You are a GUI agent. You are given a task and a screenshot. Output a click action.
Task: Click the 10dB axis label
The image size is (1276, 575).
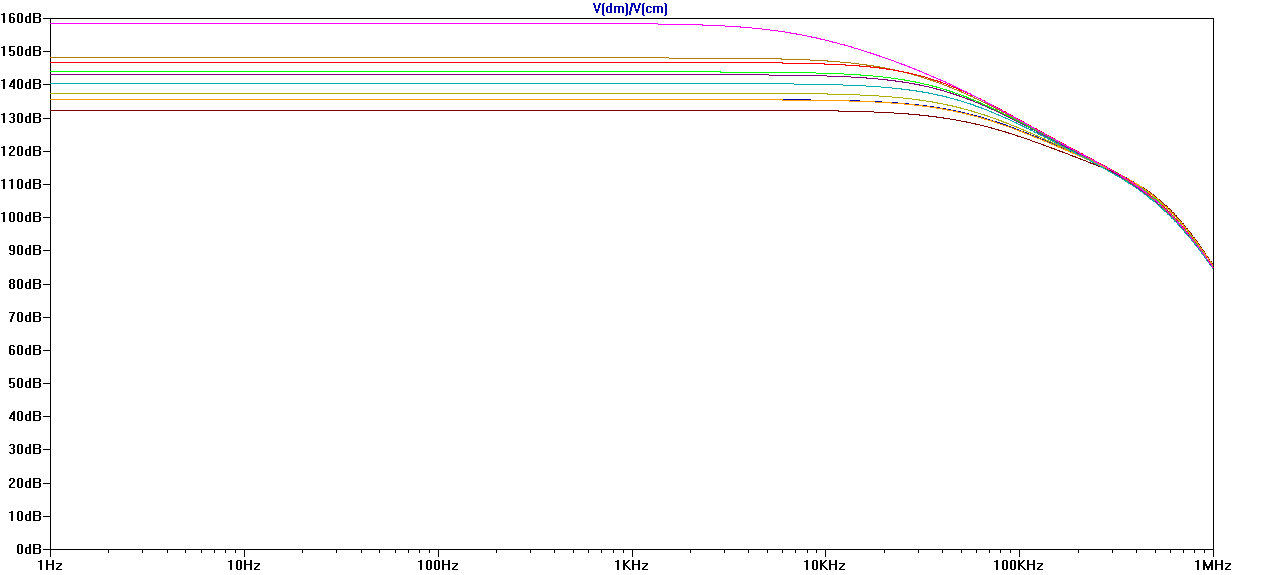coord(25,516)
